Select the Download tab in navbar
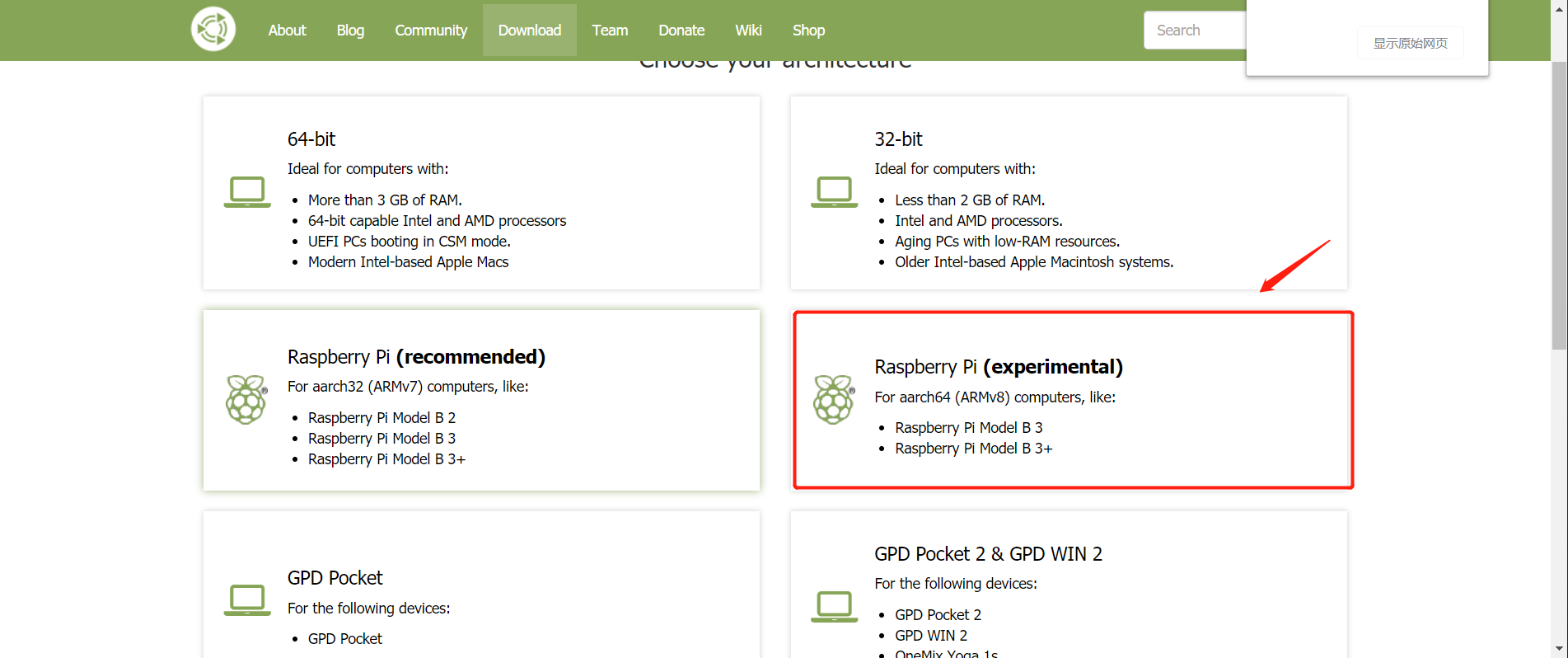Screen dimensions: 1568x658 click(x=530, y=31)
